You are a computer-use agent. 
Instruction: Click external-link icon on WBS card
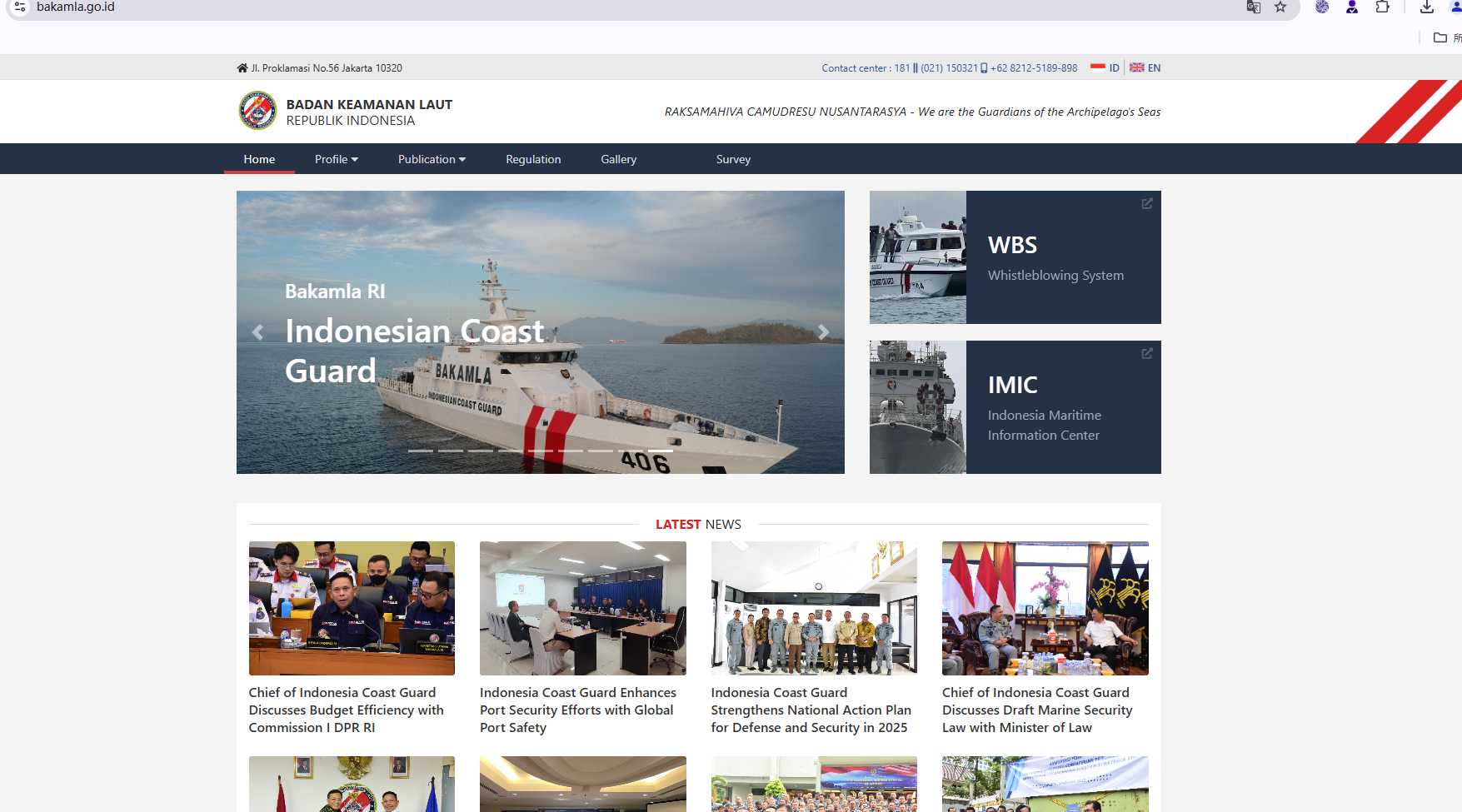(x=1147, y=203)
